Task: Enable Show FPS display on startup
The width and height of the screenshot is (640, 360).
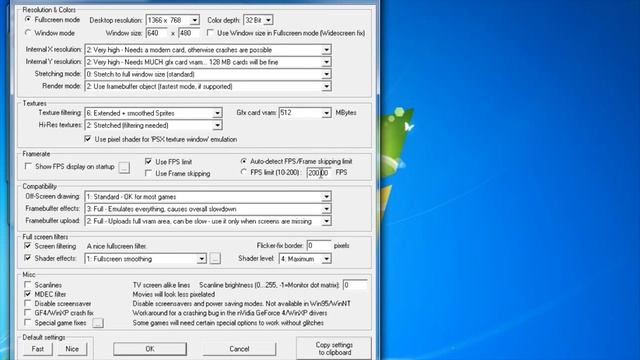Action: (x=28, y=167)
